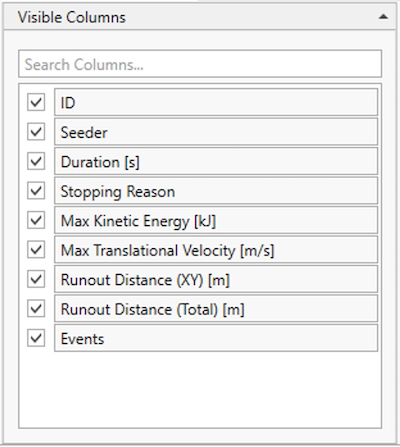Screen dimensions: 400x447
Task: Toggle Runout Distance (Total) [m] checkbox
Action: tap(36, 308)
